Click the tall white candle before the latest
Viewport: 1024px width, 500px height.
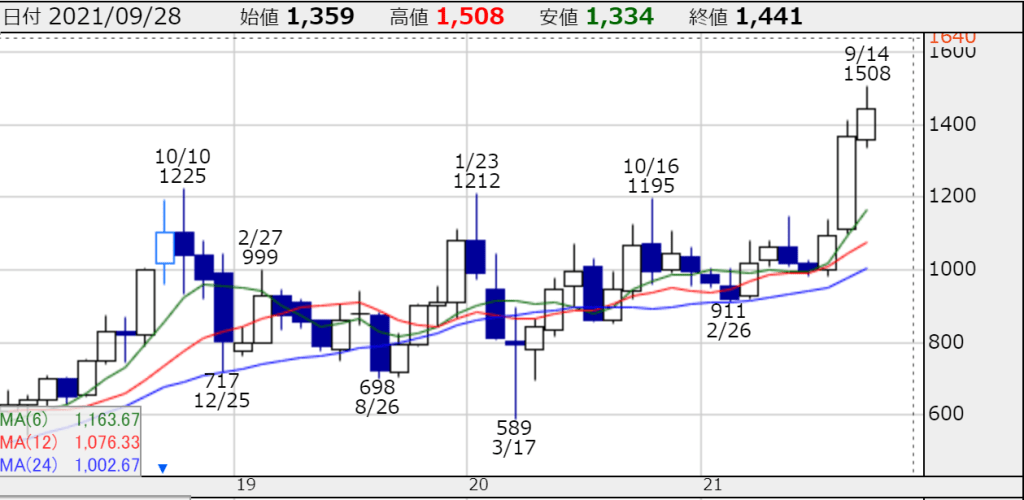click(x=846, y=182)
